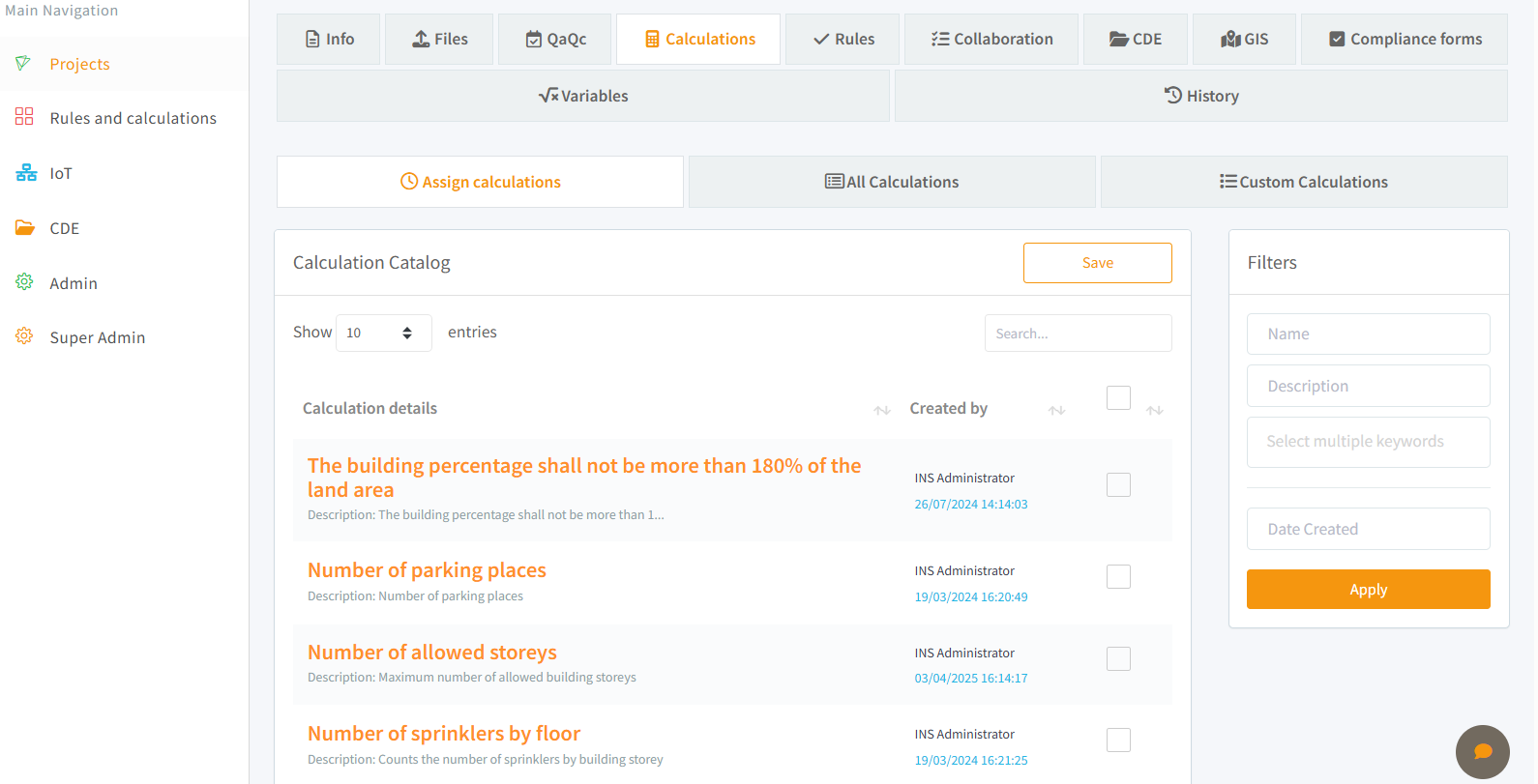Open the Custom Calculations tab

click(1304, 182)
